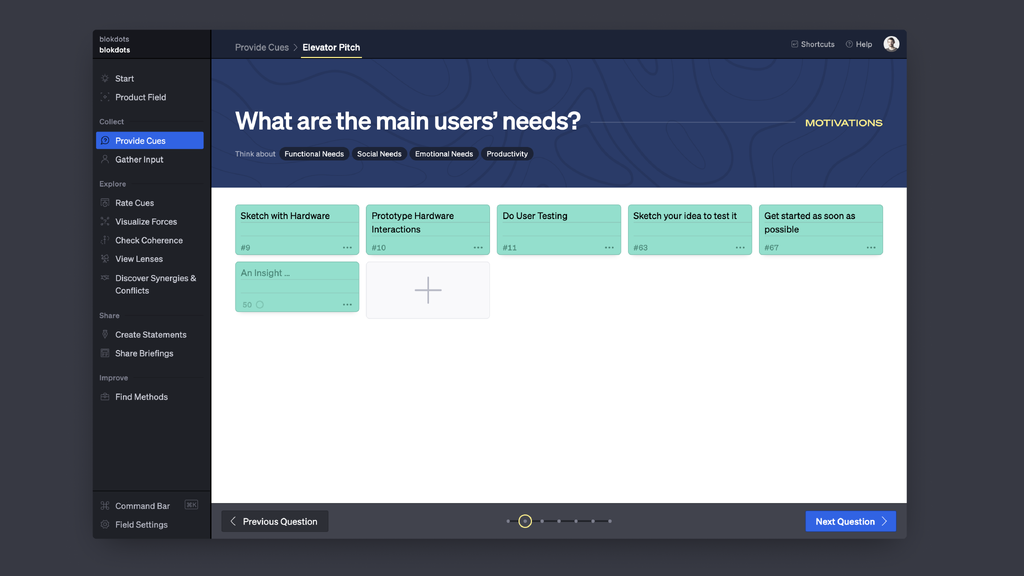
Task: Click the Field Settings gear icon
Action: click(105, 524)
